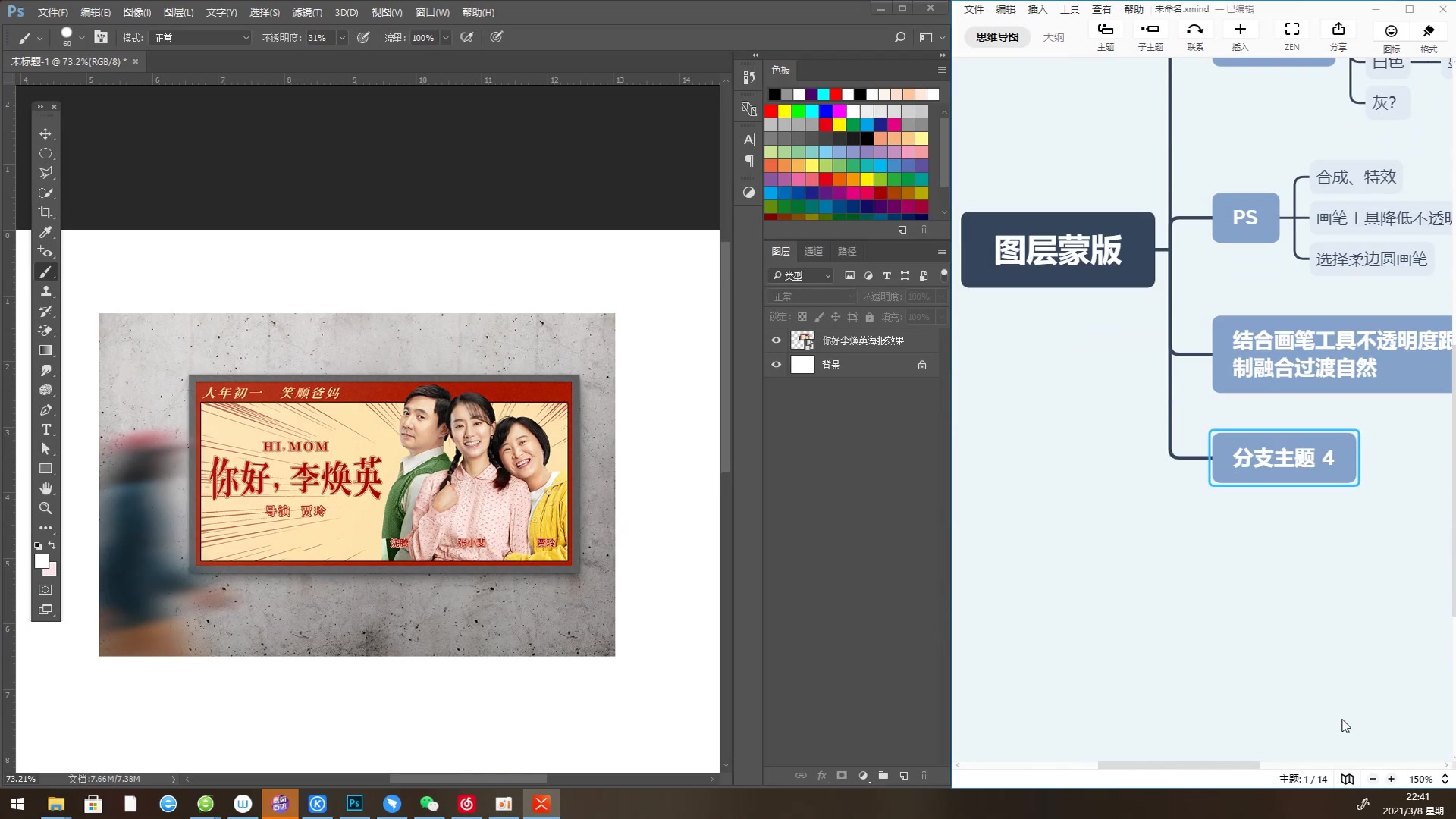The width and height of the screenshot is (1456, 819).
Task: Toggle pressure for opacity in options bar
Action: [363, 37]
